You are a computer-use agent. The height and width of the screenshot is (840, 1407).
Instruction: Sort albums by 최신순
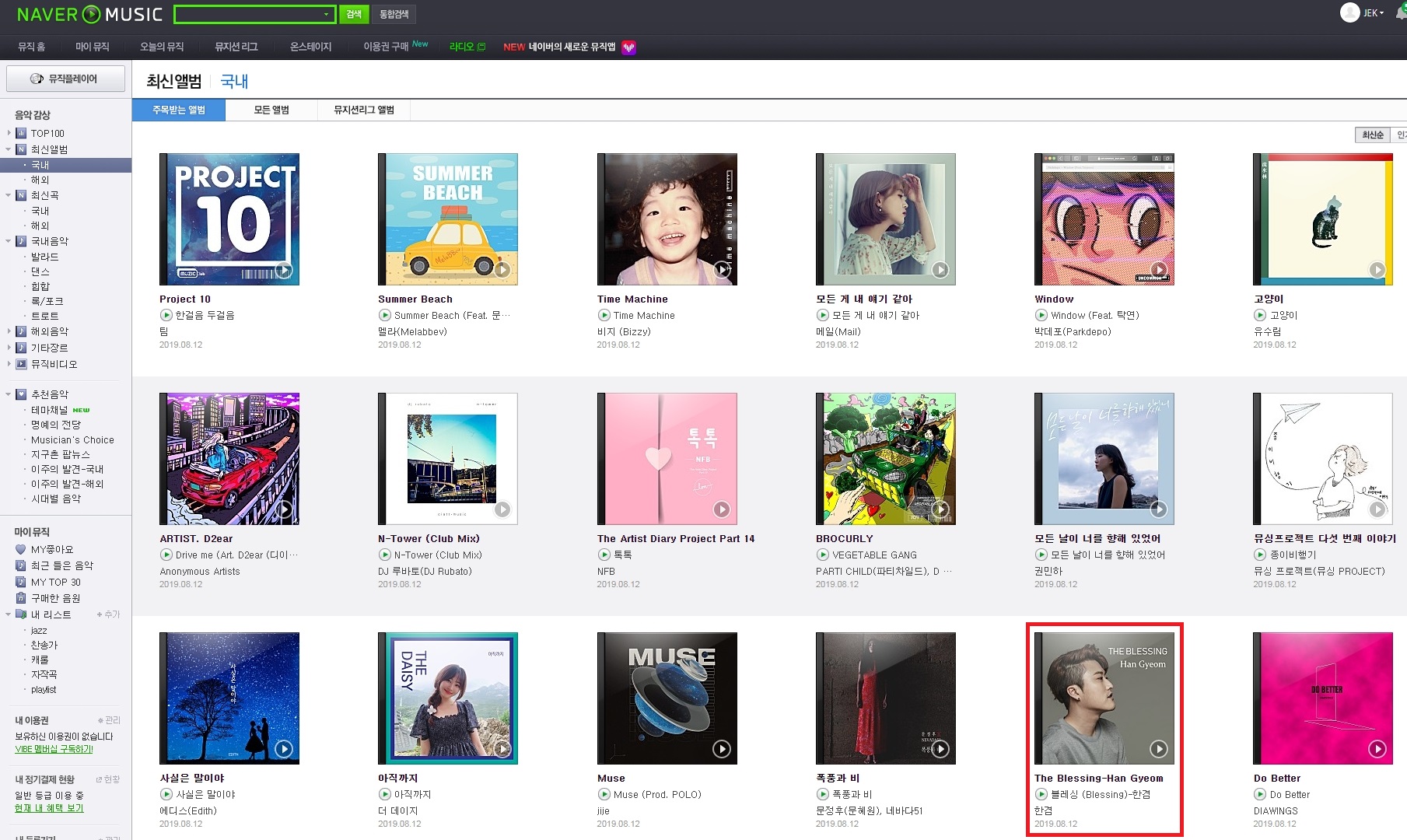pos(1373,135)
